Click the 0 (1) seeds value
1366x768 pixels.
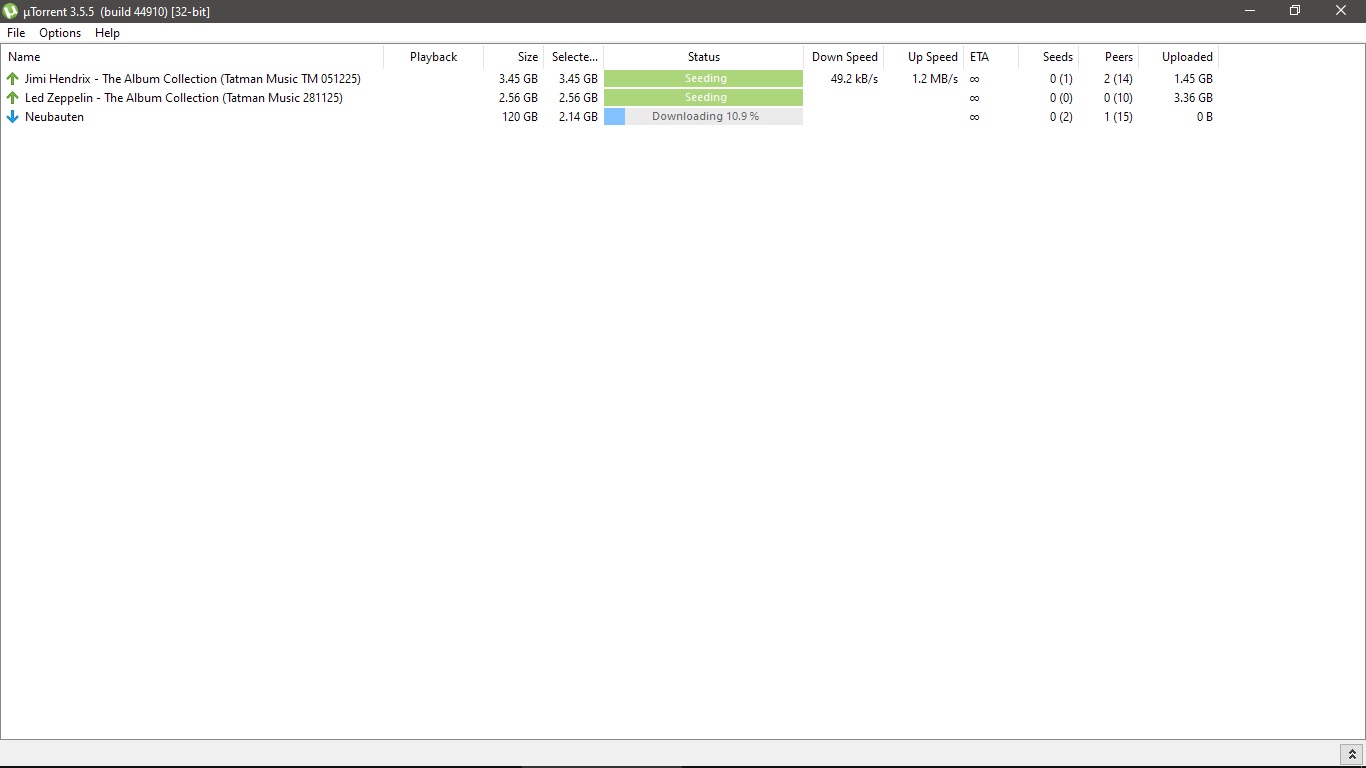(1061, 78)
